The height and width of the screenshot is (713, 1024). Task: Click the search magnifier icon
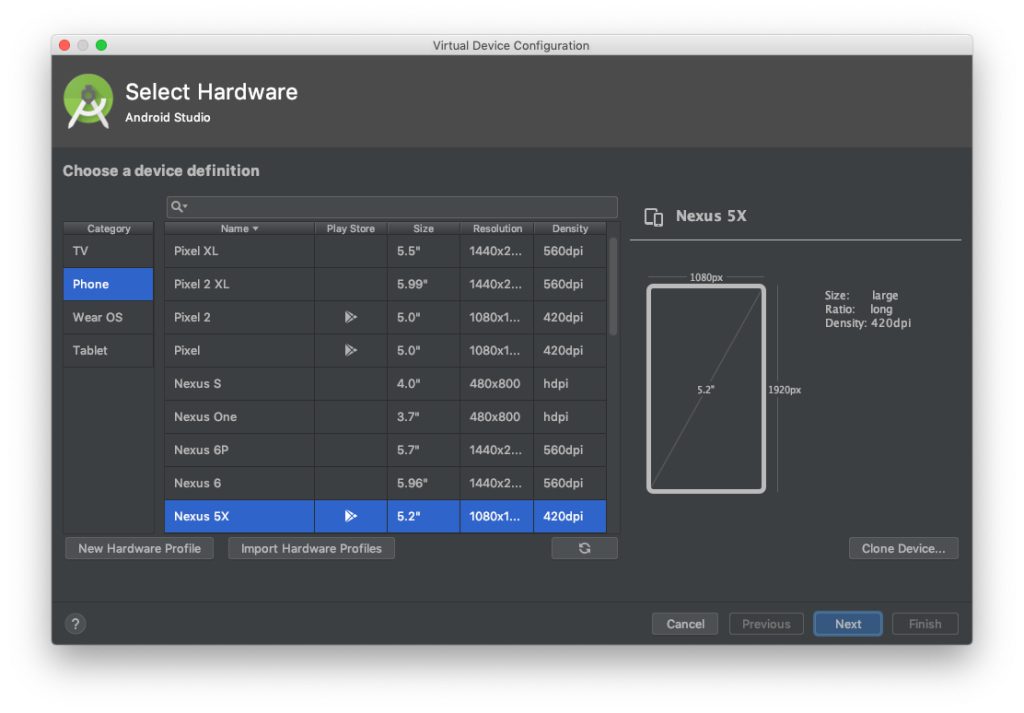coord(178,207)
